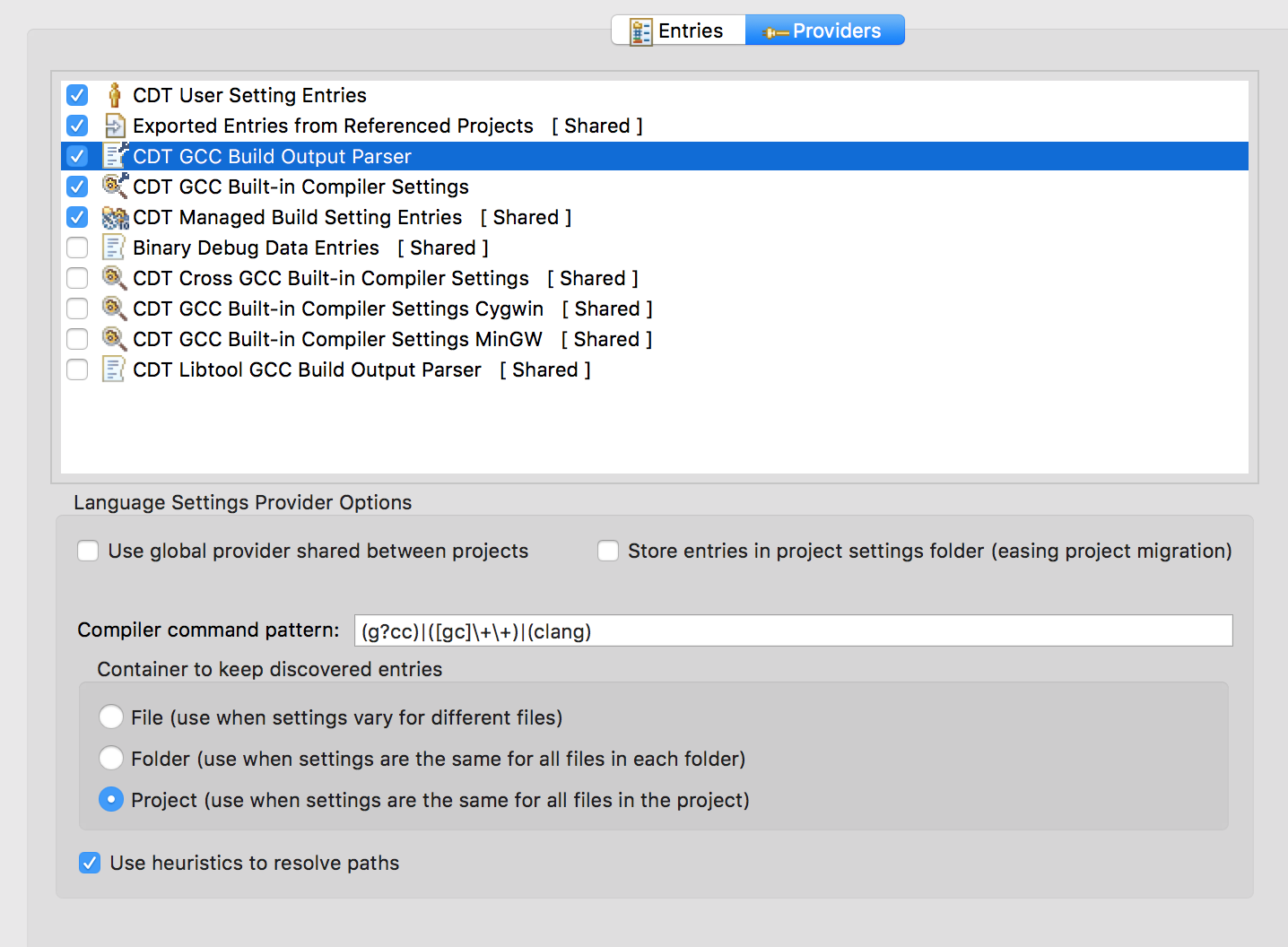Enable the Binary Debug Data Entries provider
The width and height of the screenshot is (1288, 947).
pos(78,248)
